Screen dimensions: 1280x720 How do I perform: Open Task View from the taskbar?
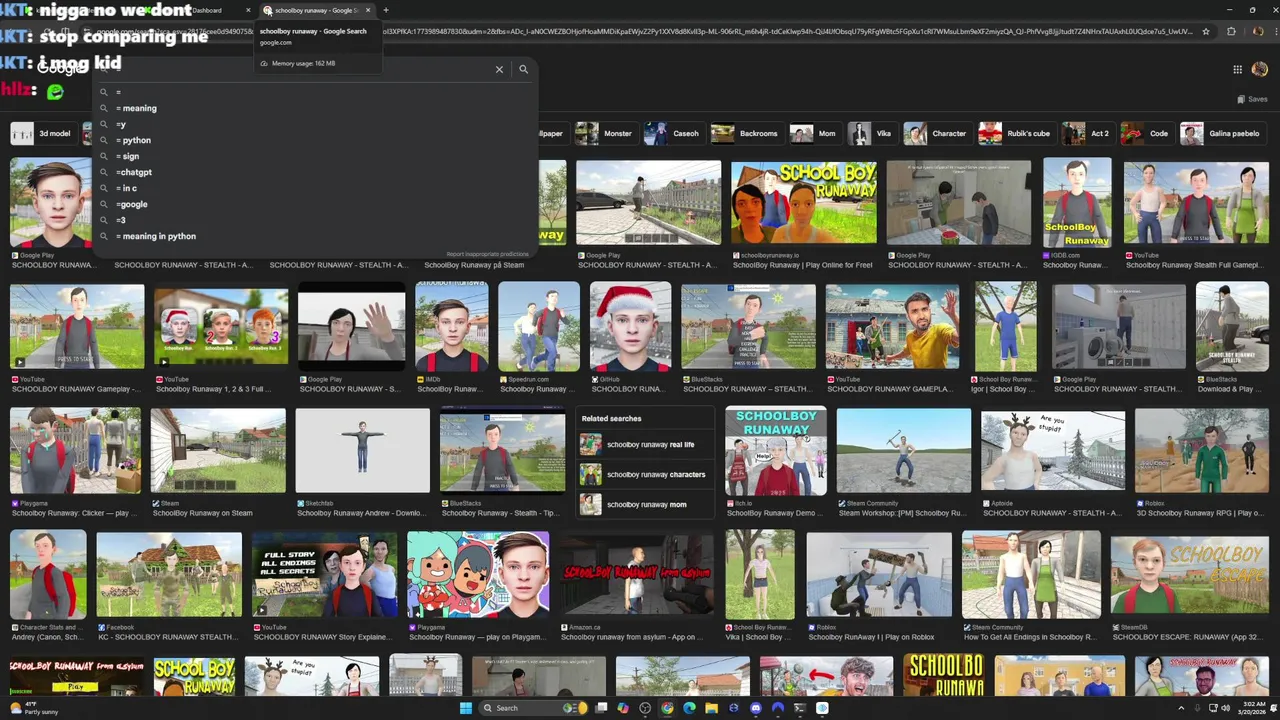coord(601,708)
